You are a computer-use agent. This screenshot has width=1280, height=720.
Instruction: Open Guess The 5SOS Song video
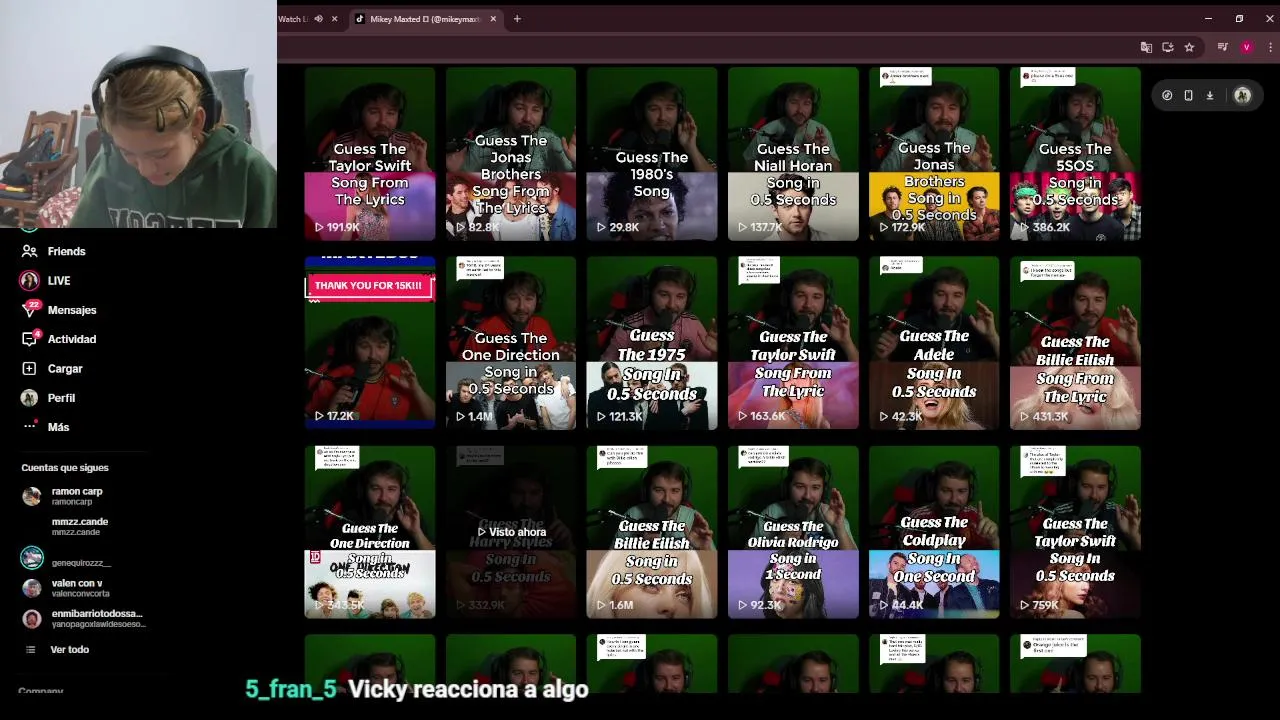[1075, 154]
